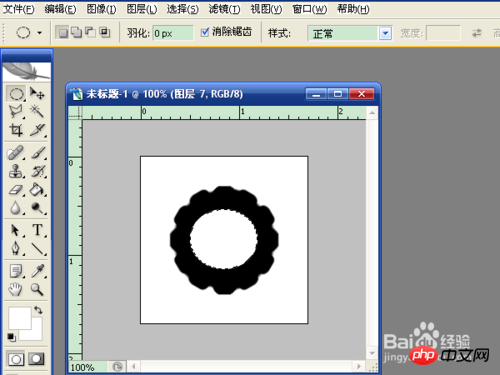Open the tool preset picker arrow
This screenshot has width=500, height=375.
(40, 33)
